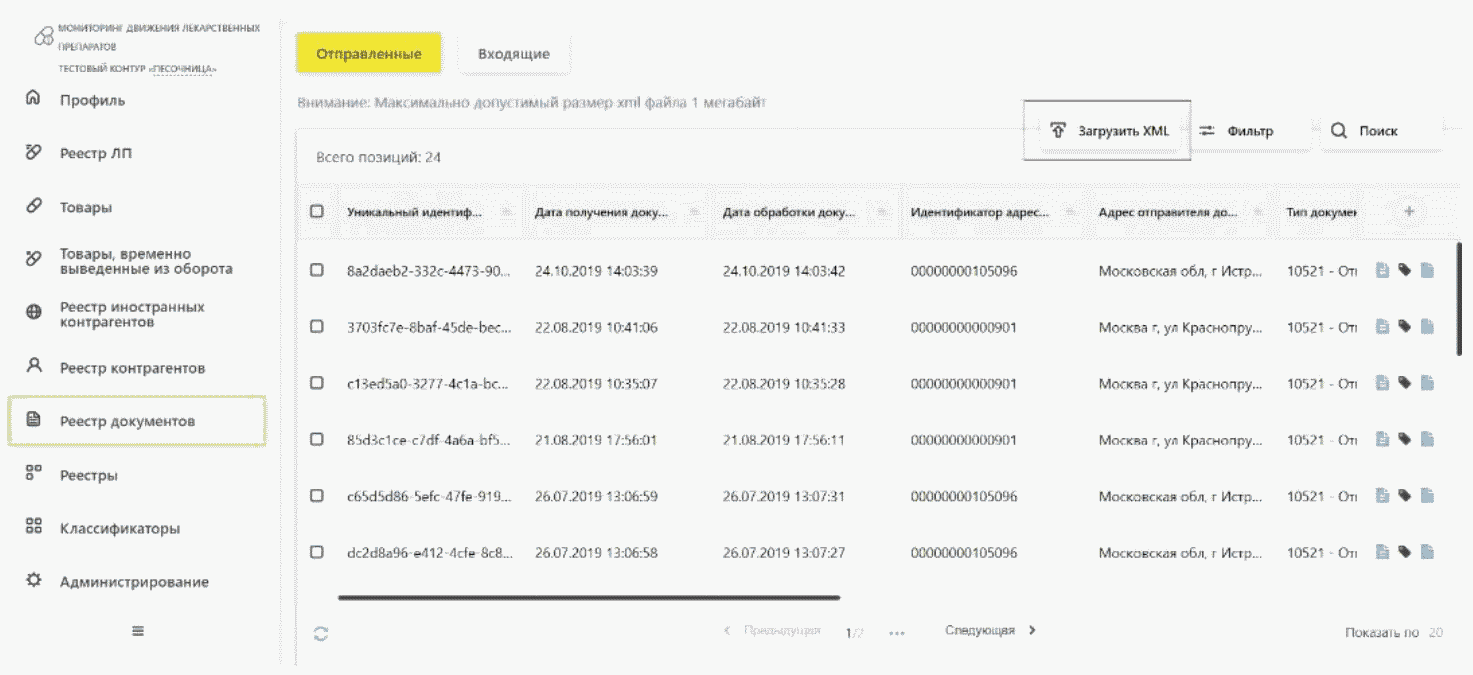Click the home icon for Профиль

click(33, 99)
